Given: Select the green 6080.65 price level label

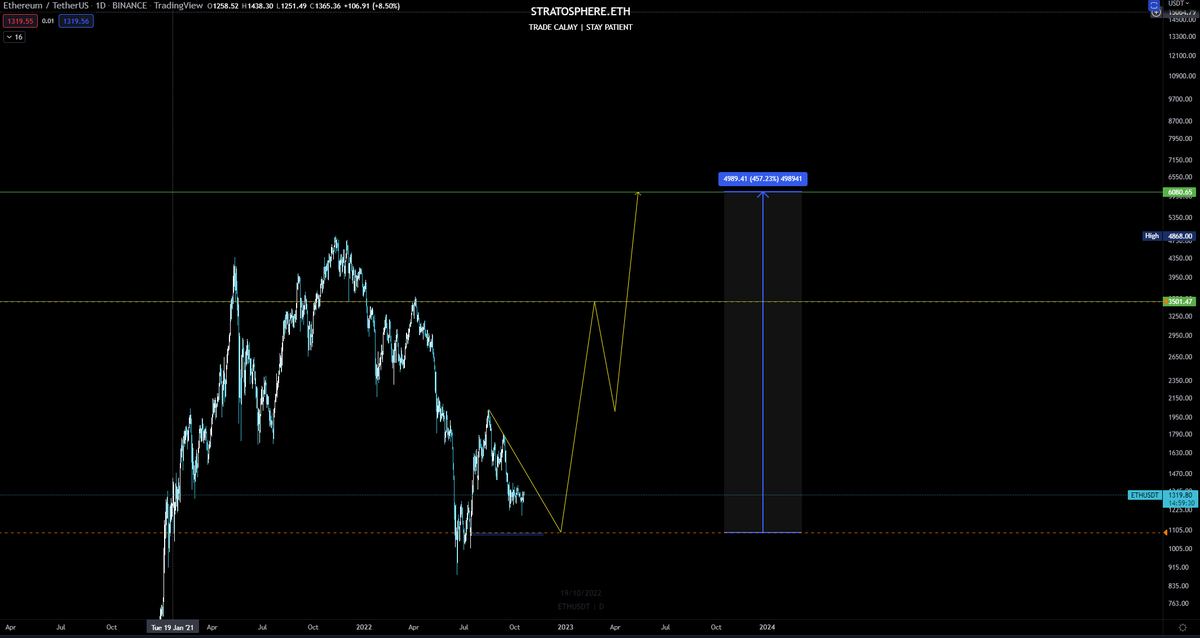Looking at the screenshot, I should pyautogui.click(x=1178, y=192).
